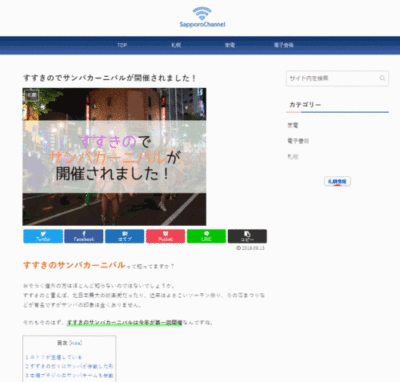Click the magnifying glass search icon

click(x=382, y=78)
